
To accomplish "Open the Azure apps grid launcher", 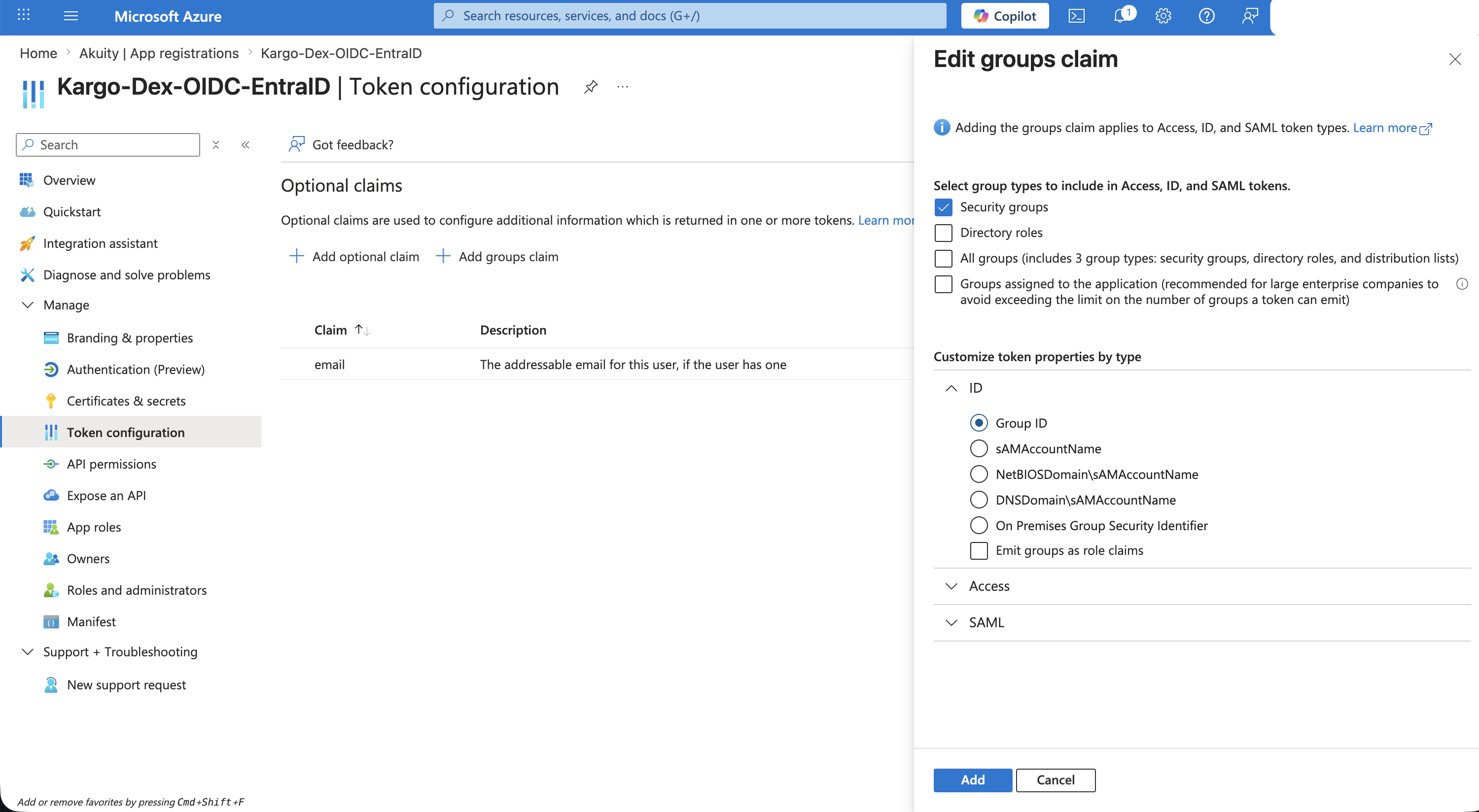I will pos(24,15).
